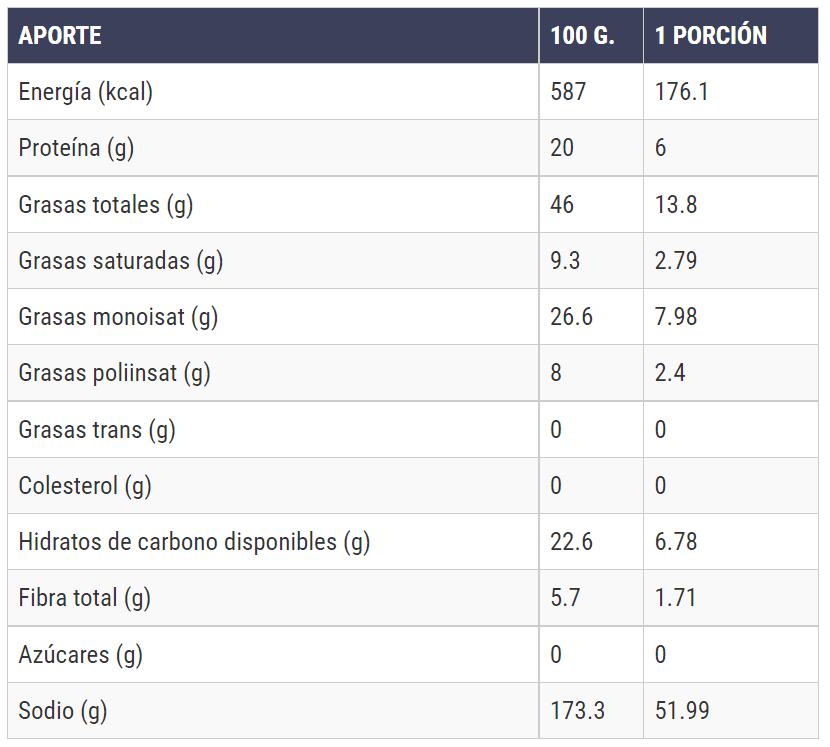Viewport: 830px width, 747px height.
Task: Select the Azúcares (g) row label
Action: 80,655
